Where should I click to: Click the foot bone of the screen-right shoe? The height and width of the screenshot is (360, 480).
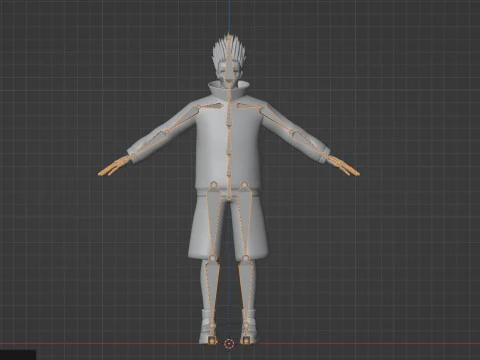[247, 333]
